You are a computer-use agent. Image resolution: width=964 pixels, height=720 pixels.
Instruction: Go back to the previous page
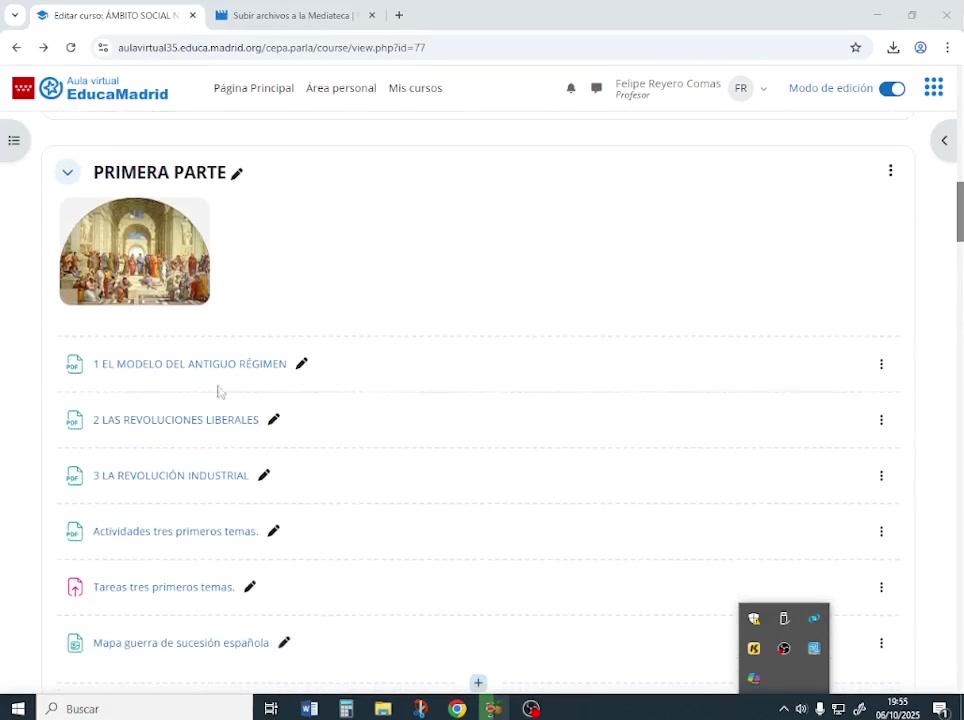[17, 48]
